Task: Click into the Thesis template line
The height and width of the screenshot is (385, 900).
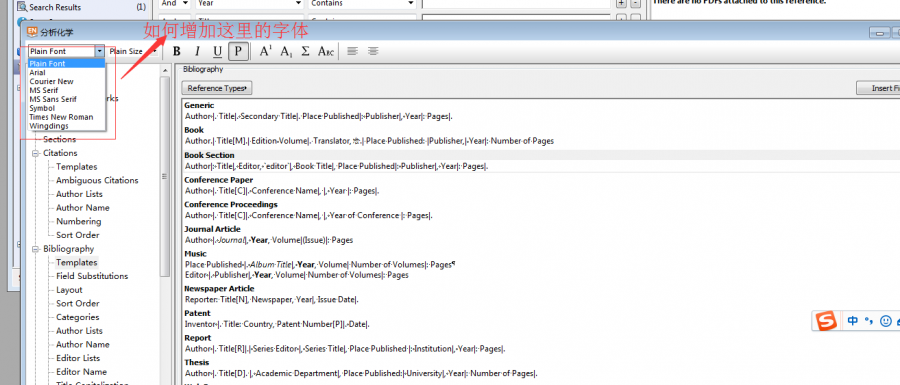Action: (360, 374)
